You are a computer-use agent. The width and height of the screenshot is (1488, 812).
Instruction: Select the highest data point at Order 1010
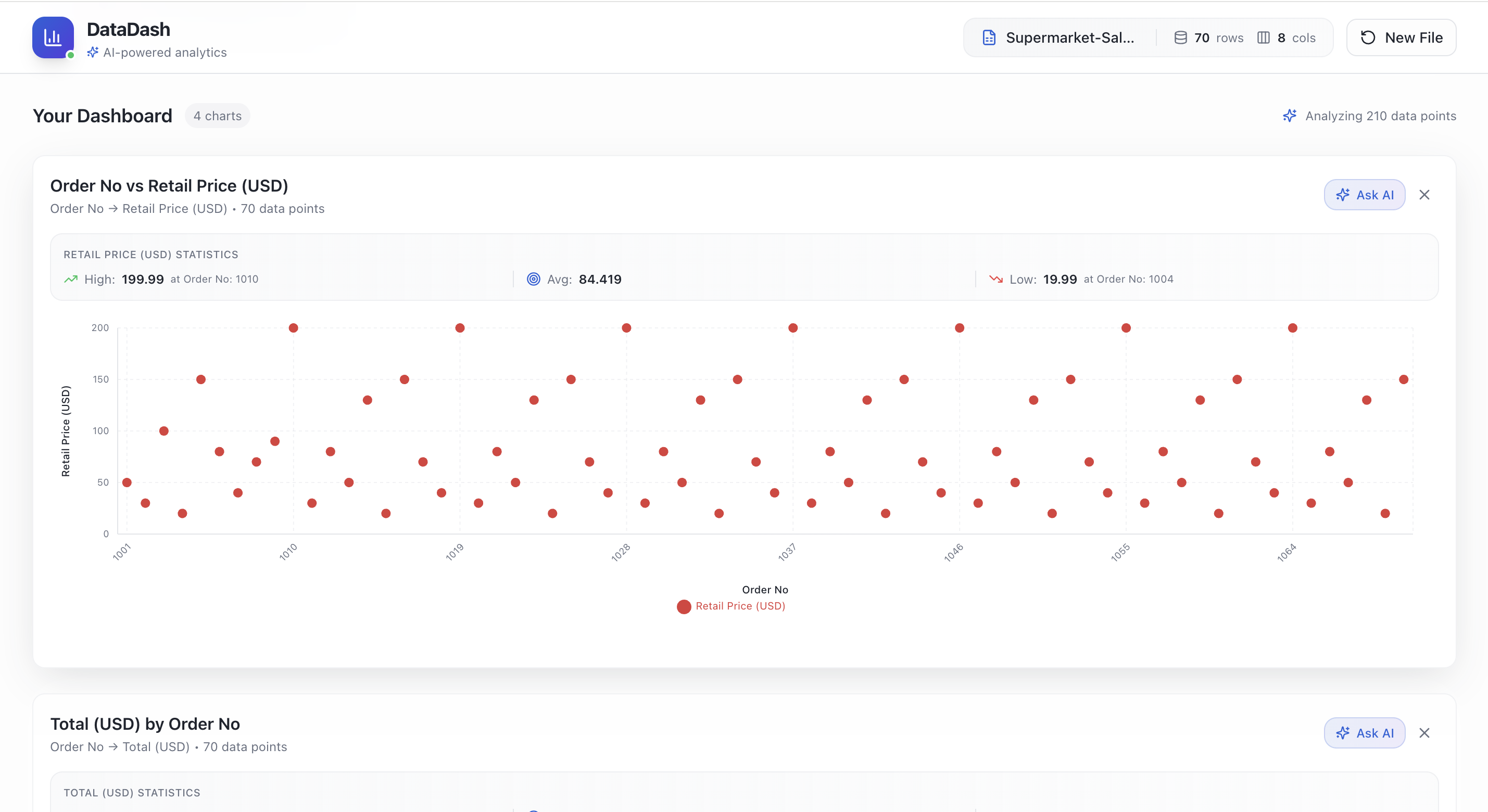click(293, 327)
